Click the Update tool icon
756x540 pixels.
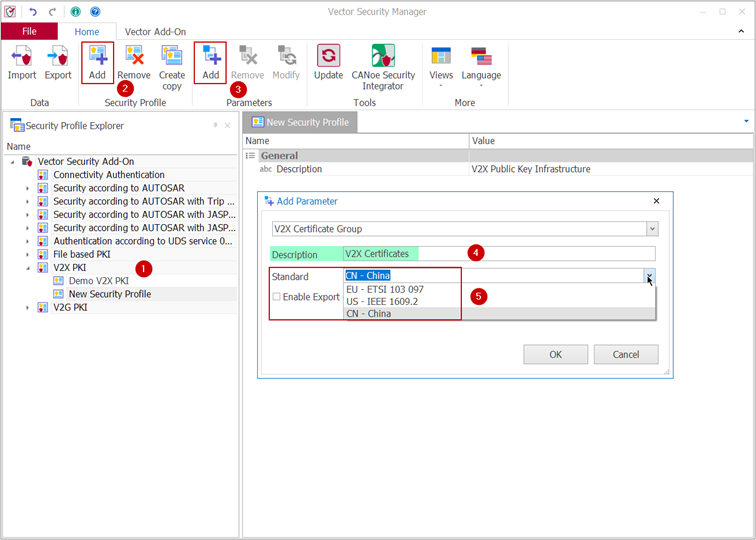click(328, 63)
